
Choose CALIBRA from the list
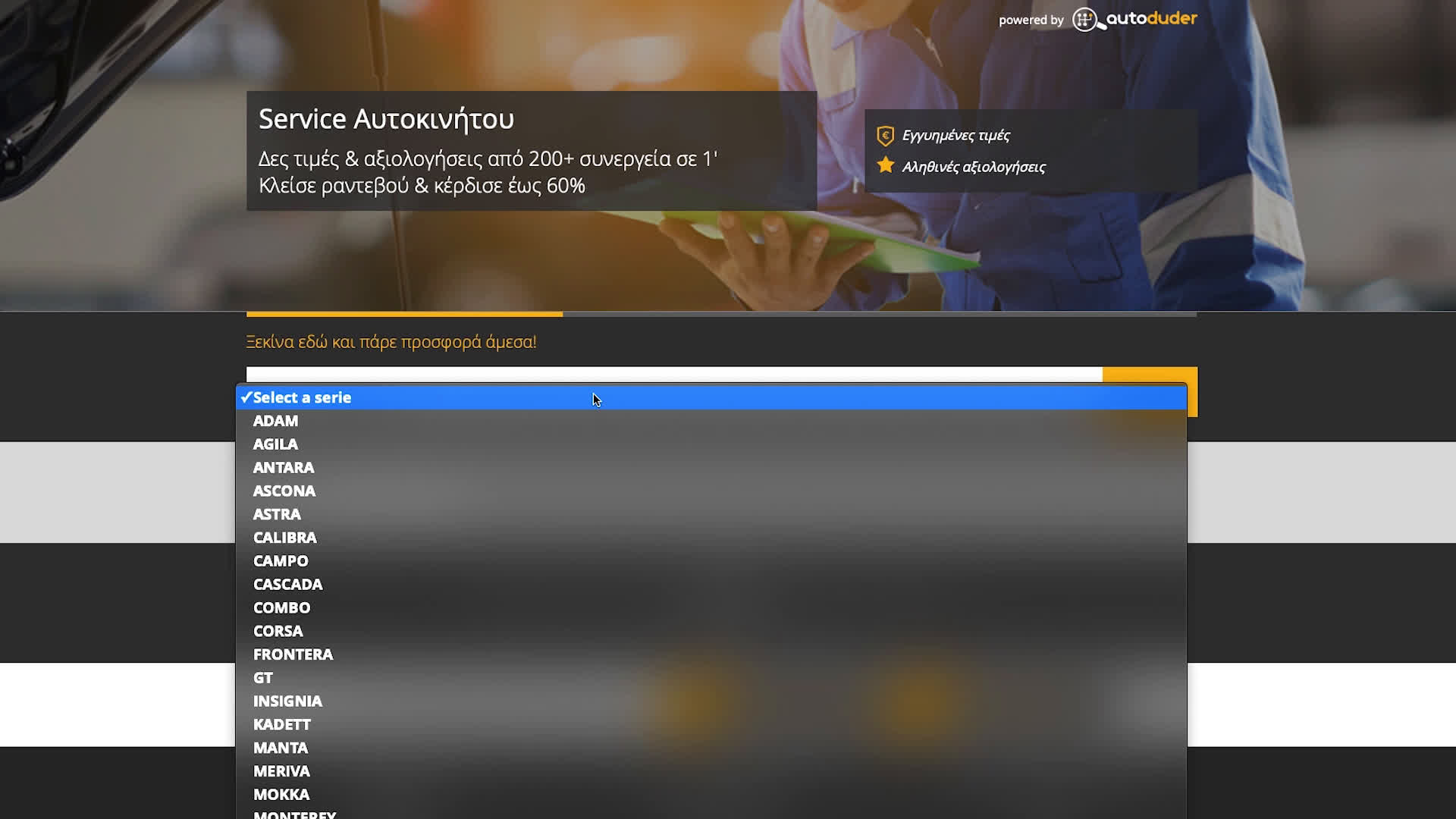(x=284, y=538)
